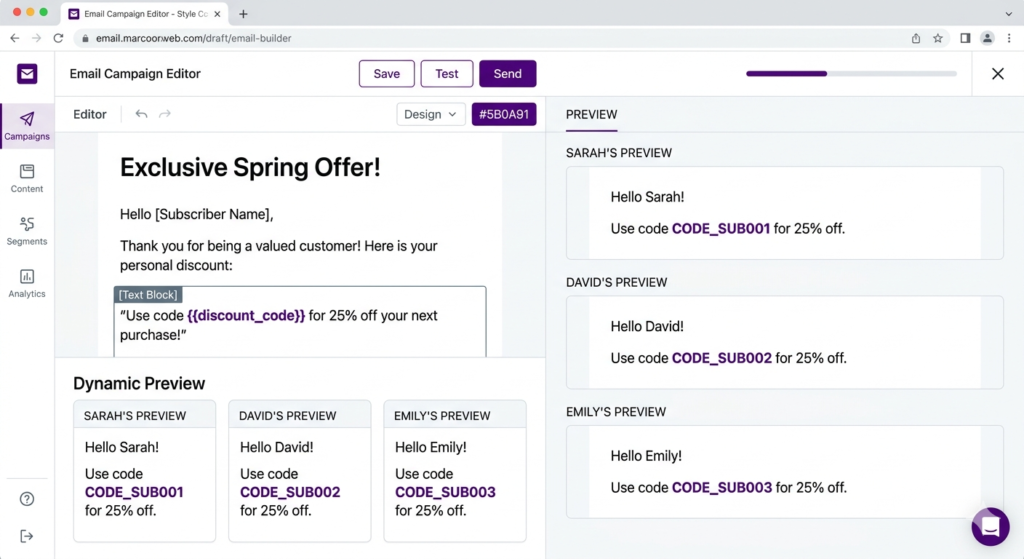Screen dimensions: 1024x559
Task: Open the Campaigns sidebar section
Action: pos(27,126)
